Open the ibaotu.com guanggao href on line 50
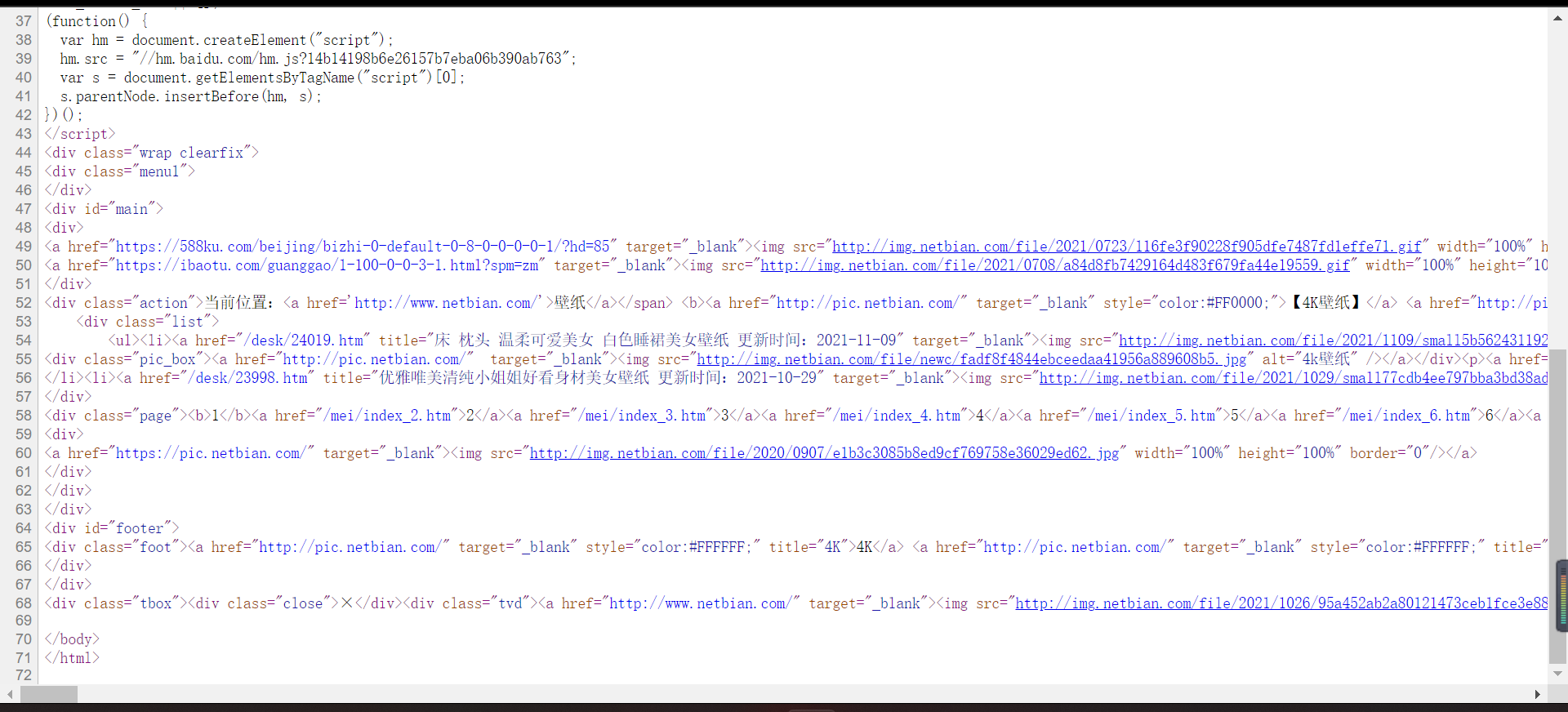 point(327,265)
